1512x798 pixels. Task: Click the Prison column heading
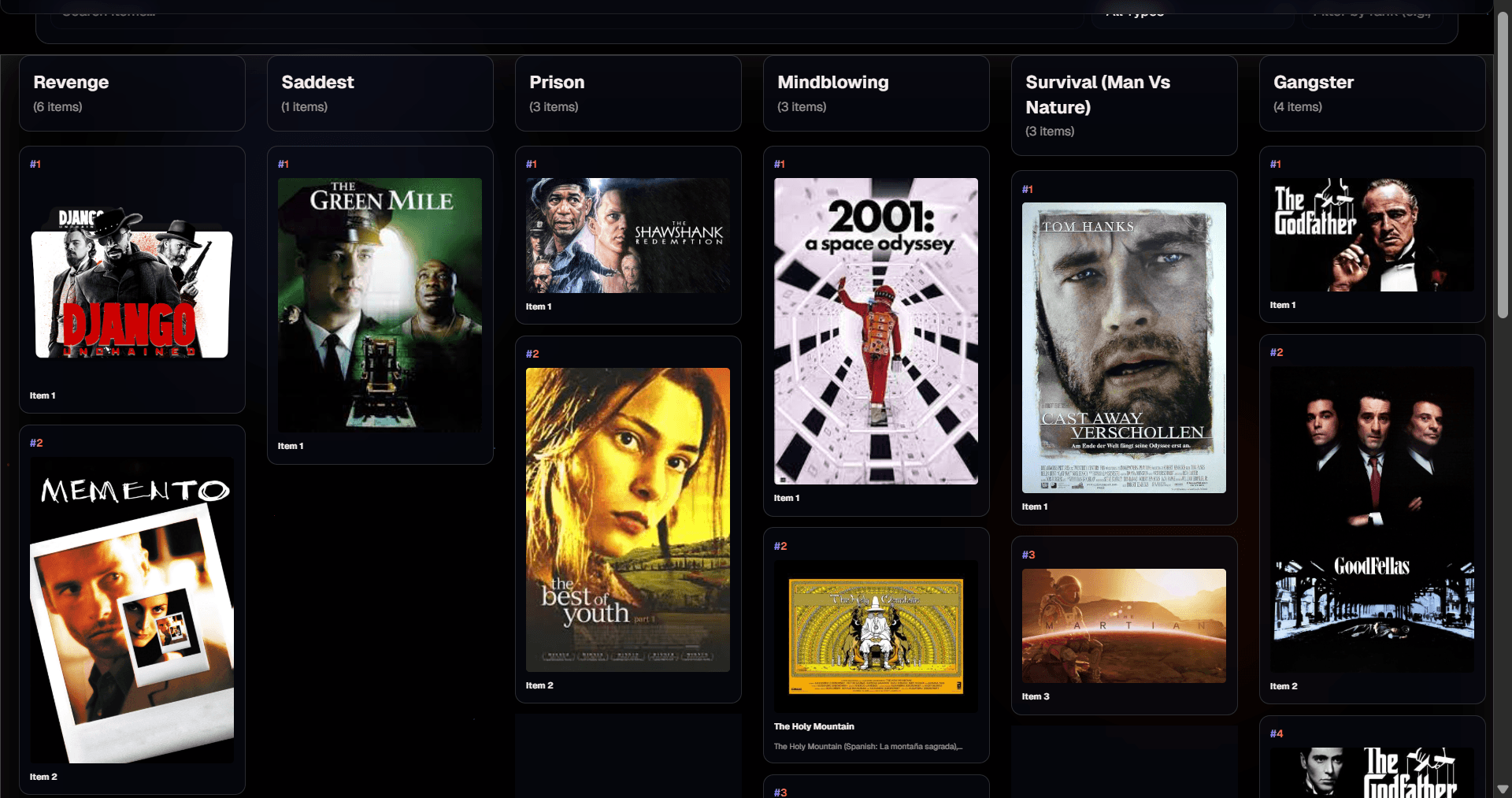point(557,82)
